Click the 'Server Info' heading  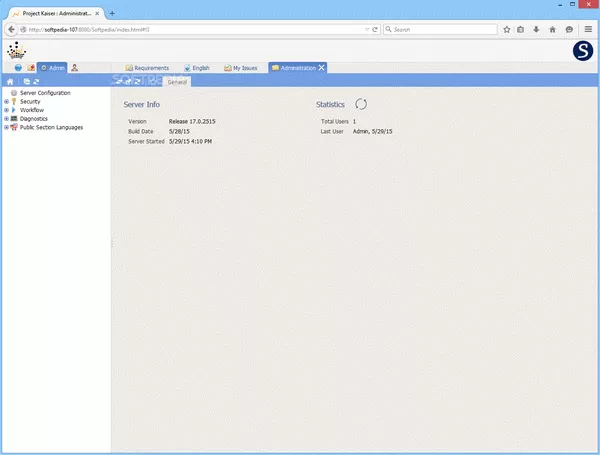[142, 104]
